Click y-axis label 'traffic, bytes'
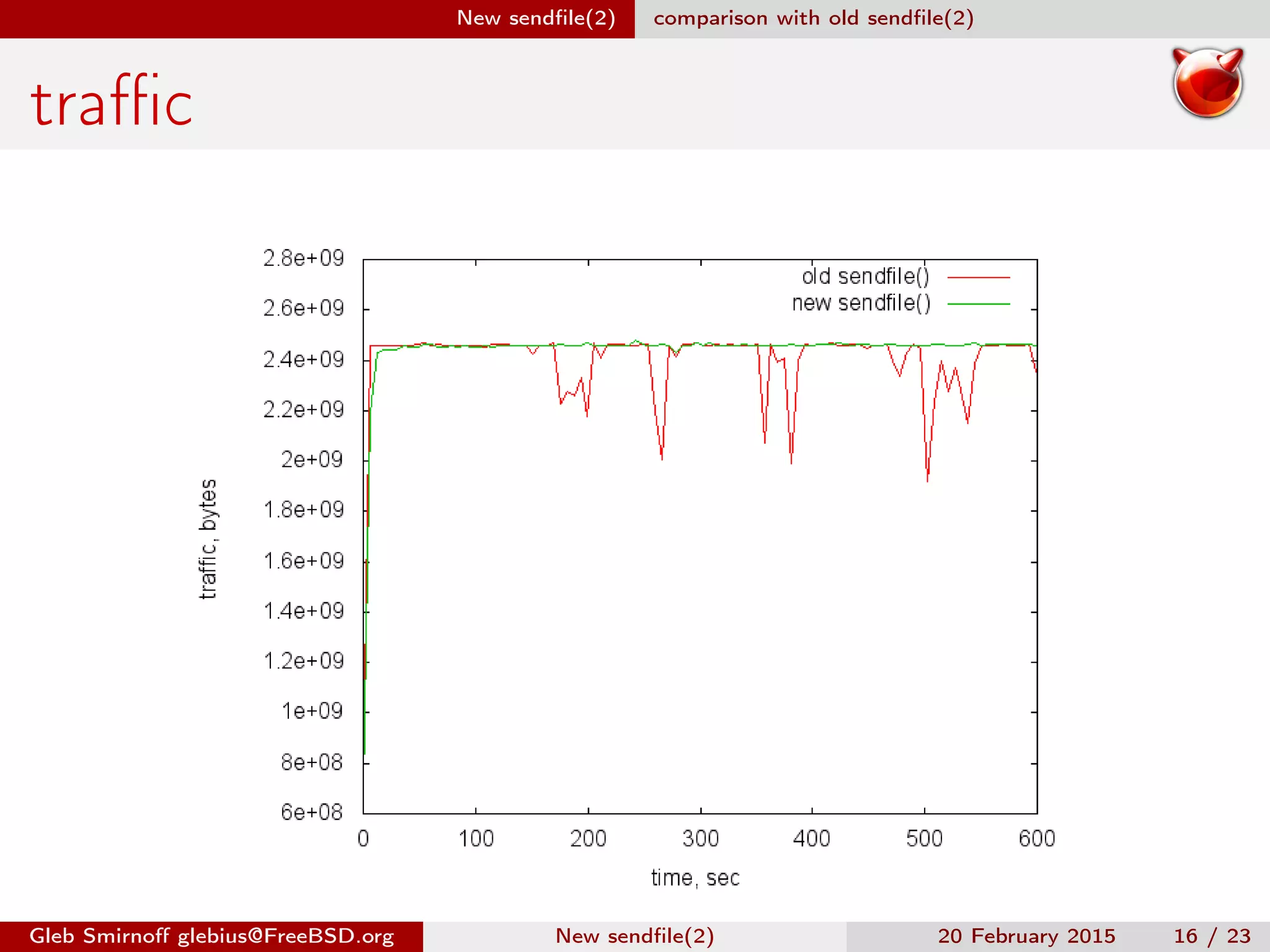 click(x=208, y=539)
